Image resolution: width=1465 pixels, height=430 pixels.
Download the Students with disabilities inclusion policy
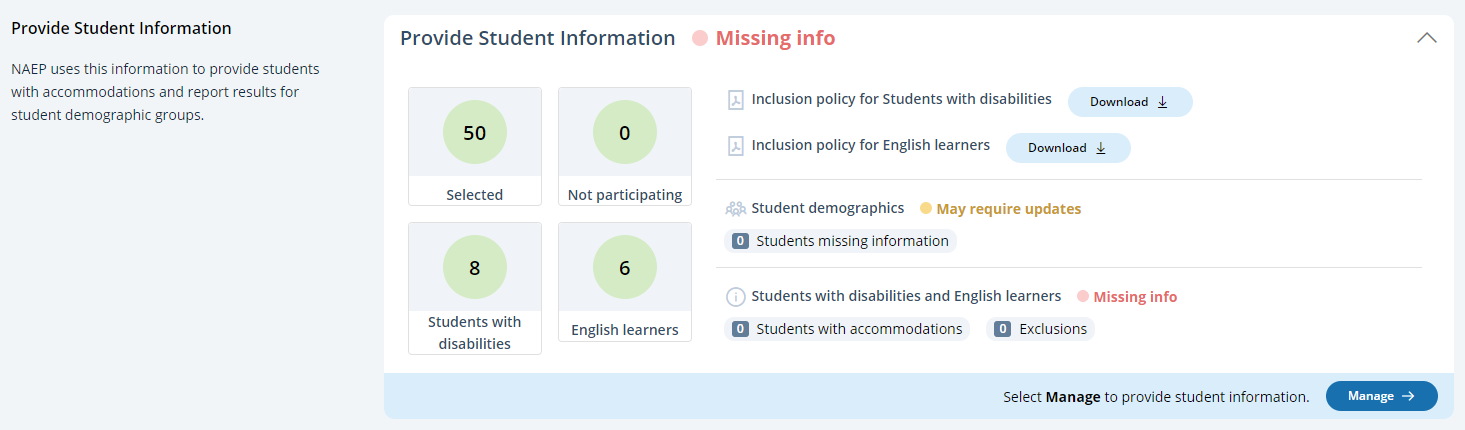pos(1130,102)
